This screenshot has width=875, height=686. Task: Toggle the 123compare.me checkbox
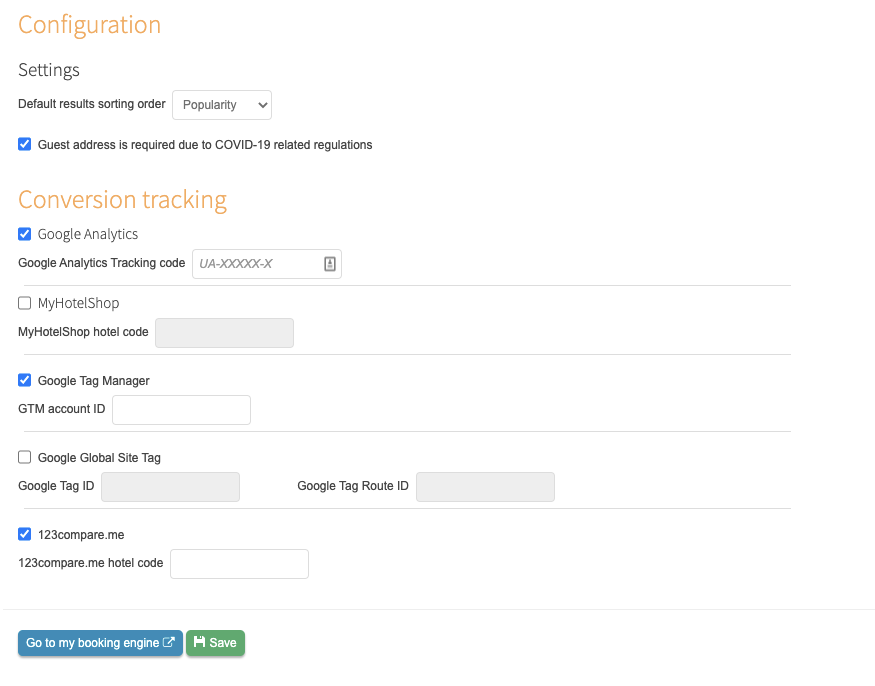coord(25,534)
